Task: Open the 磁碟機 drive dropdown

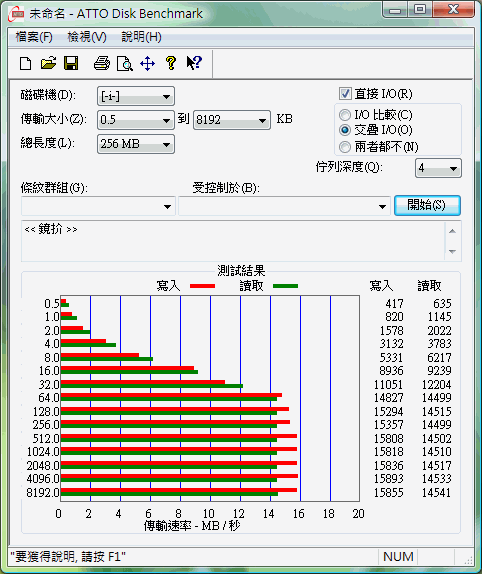Action: click(136, 97)
